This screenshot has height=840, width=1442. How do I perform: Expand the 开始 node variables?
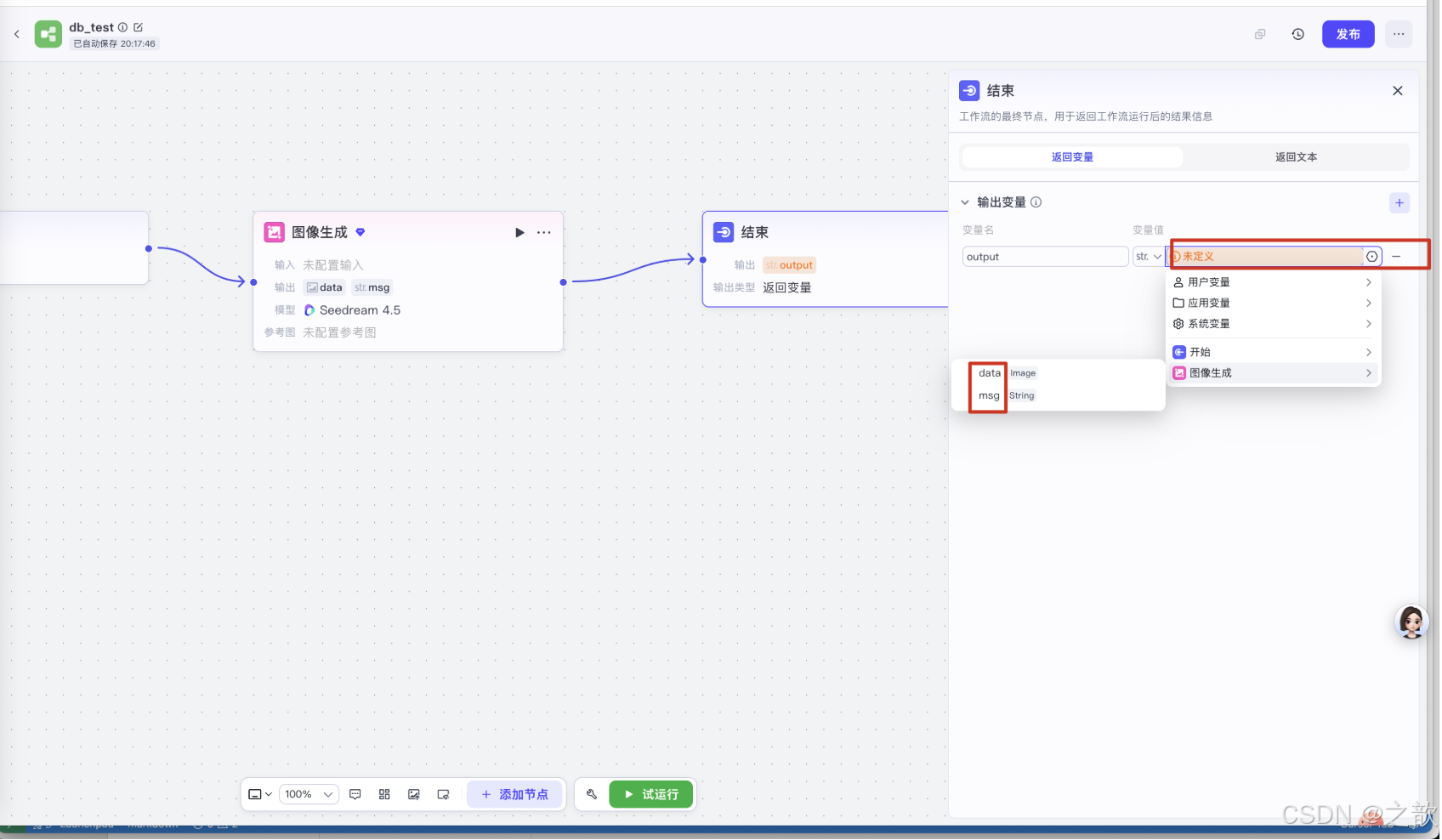click(1273, 352)
